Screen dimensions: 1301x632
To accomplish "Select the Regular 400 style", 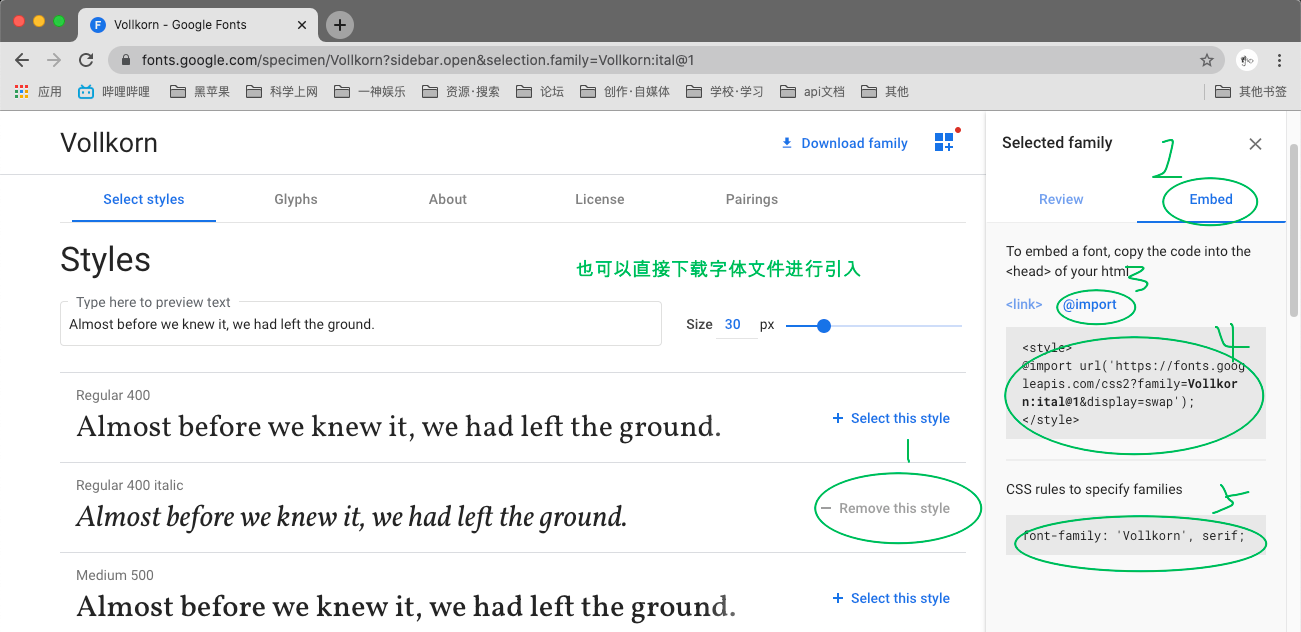I will pos(891,418).
